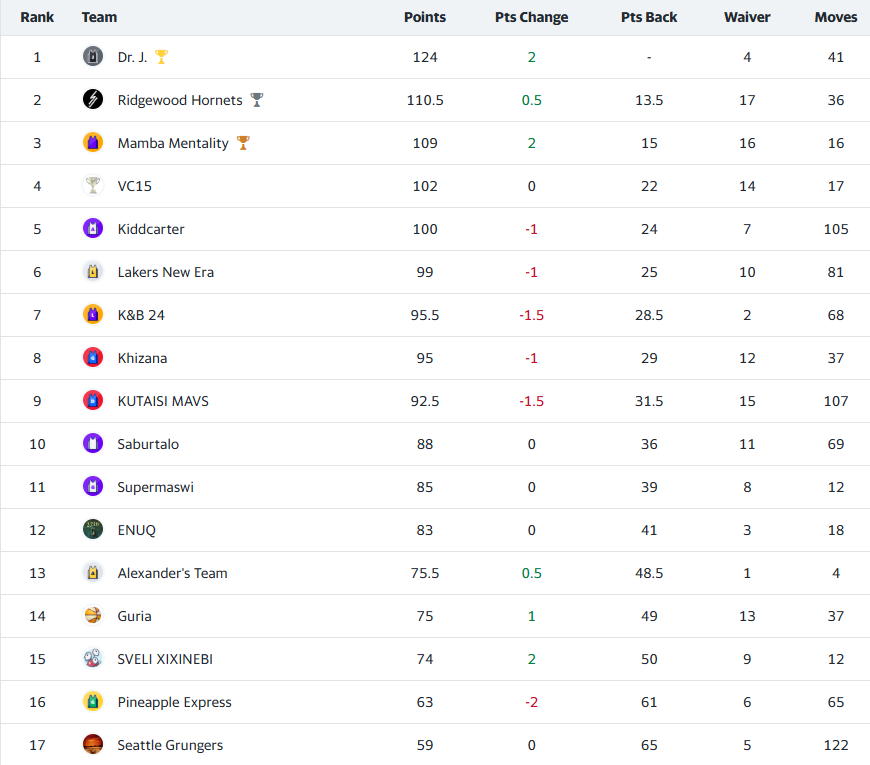870x765 pixels.
Task: Click Dr. J. team avatar icon
Action: [93, 57]
